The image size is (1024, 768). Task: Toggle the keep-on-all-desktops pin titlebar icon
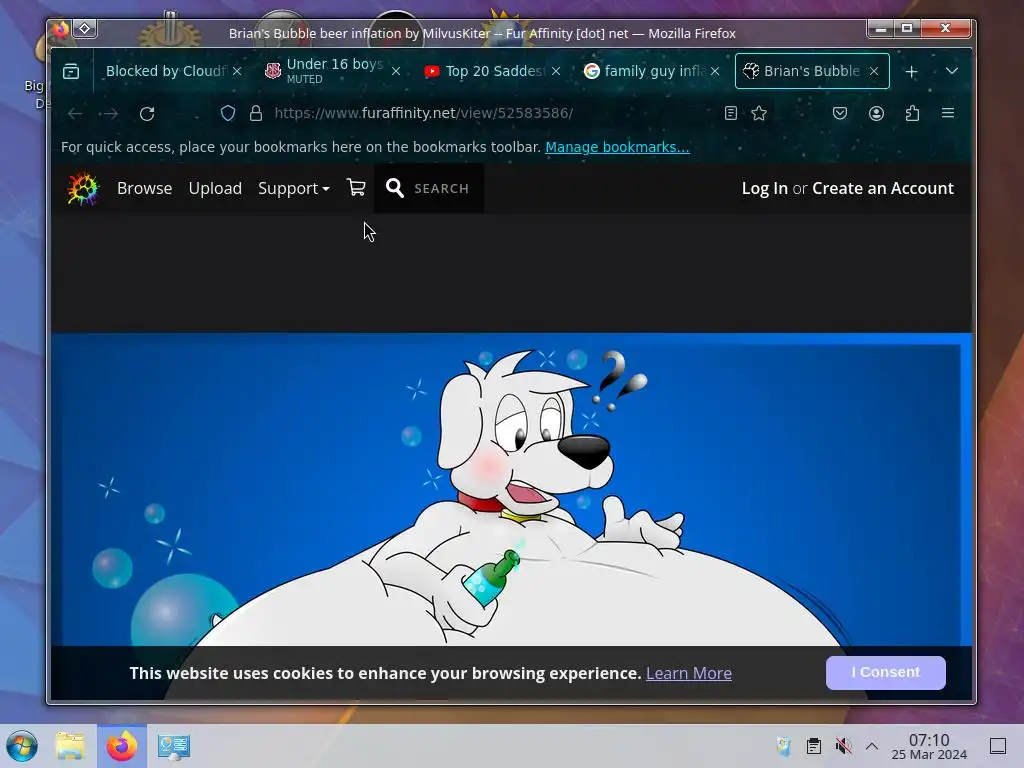point(85,29)
